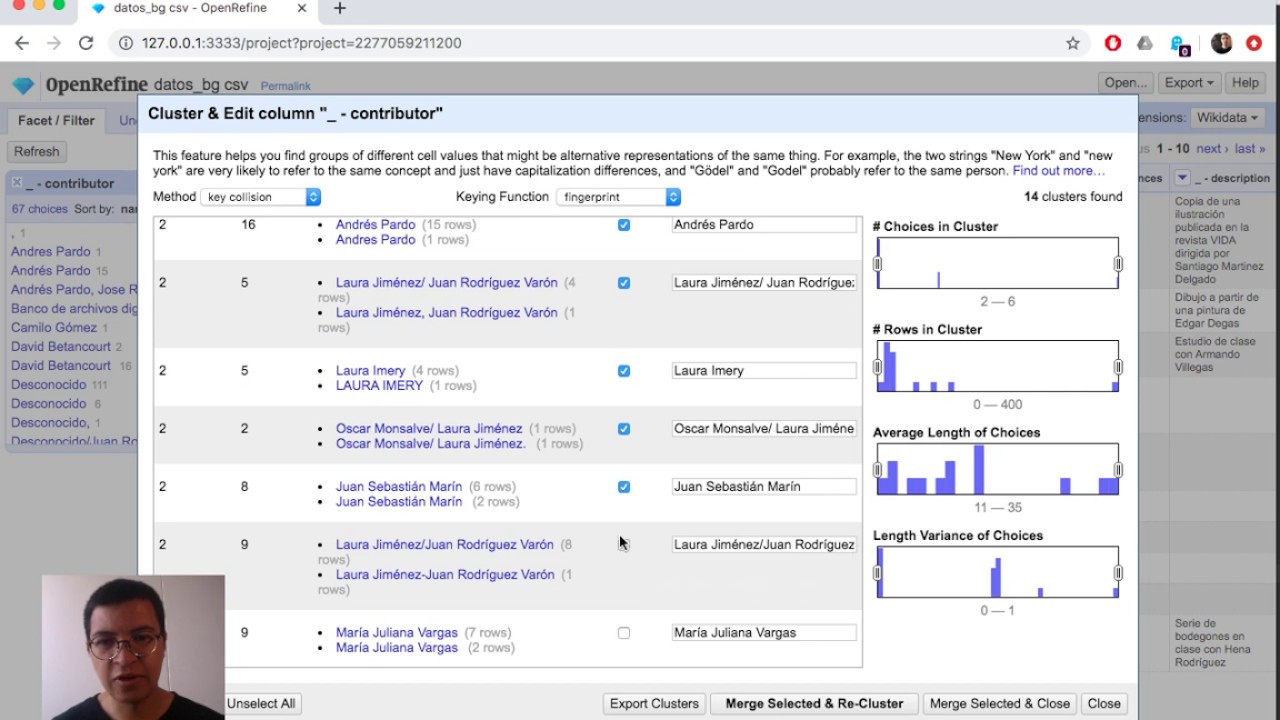This screenshot has width=1280, height=720.
Task: Open the browser profile avatar
Action: point(1221,43)
